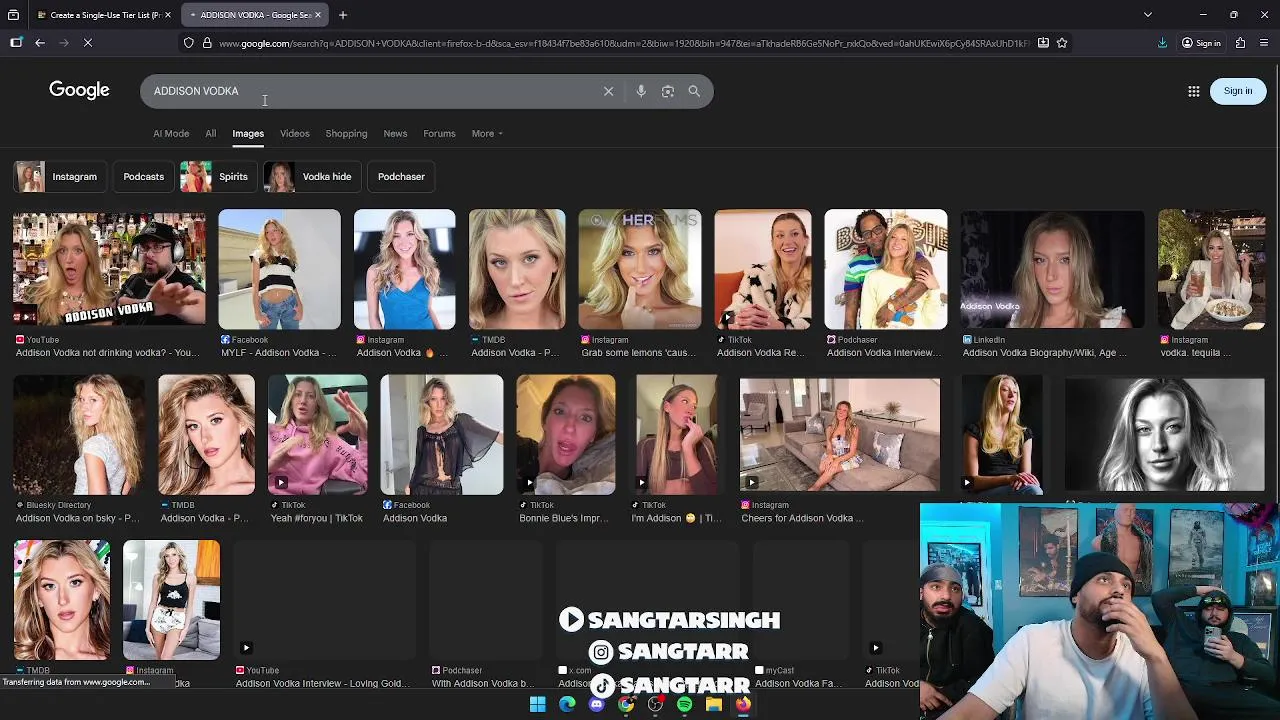Switch to the Shopping tab
This screenshot has height=720, width=1280.
(346, 133)
